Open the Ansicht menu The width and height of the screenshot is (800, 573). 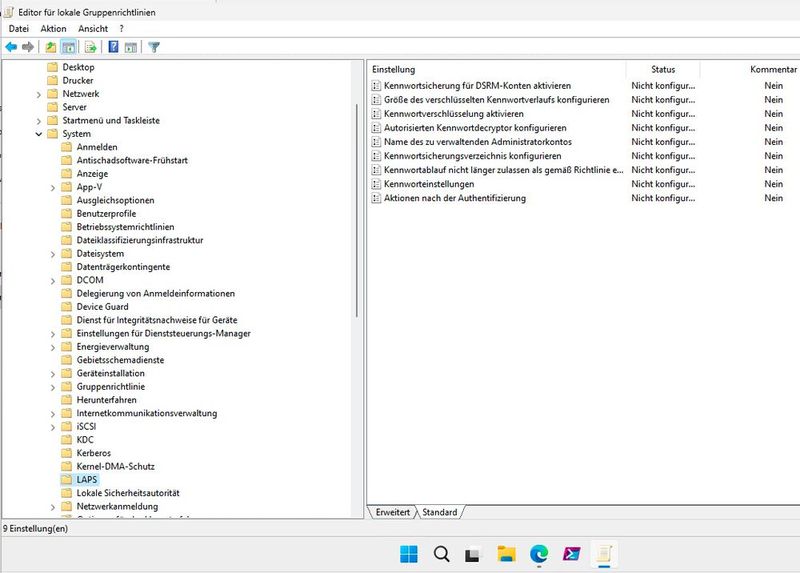click(x=93, y=29)
